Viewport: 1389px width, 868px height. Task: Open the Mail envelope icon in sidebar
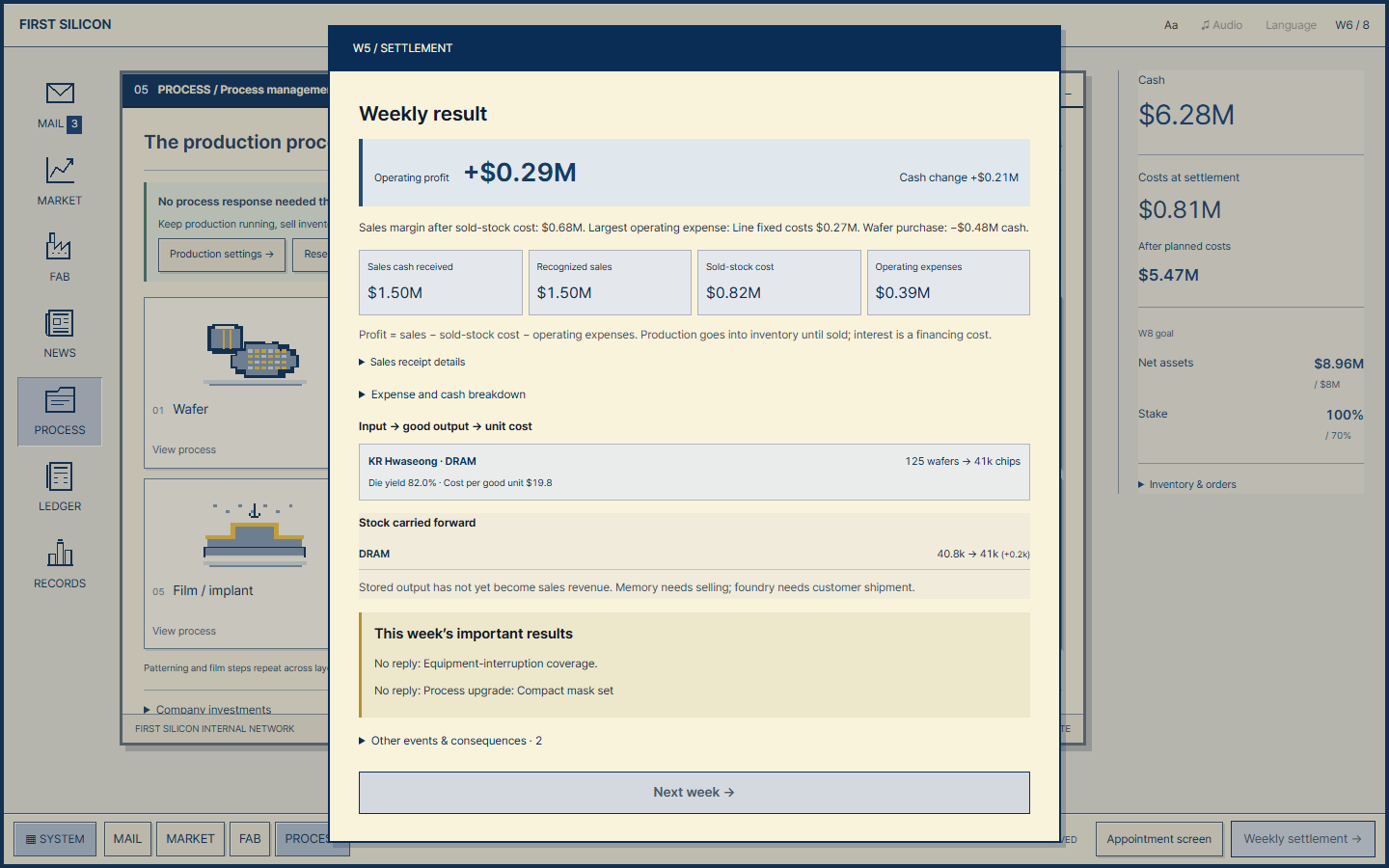click(x=60, y=93)
